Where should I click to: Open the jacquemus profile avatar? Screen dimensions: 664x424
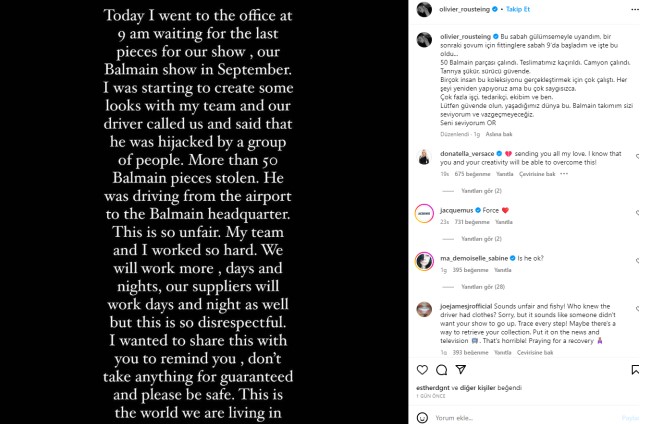(423, 213)
